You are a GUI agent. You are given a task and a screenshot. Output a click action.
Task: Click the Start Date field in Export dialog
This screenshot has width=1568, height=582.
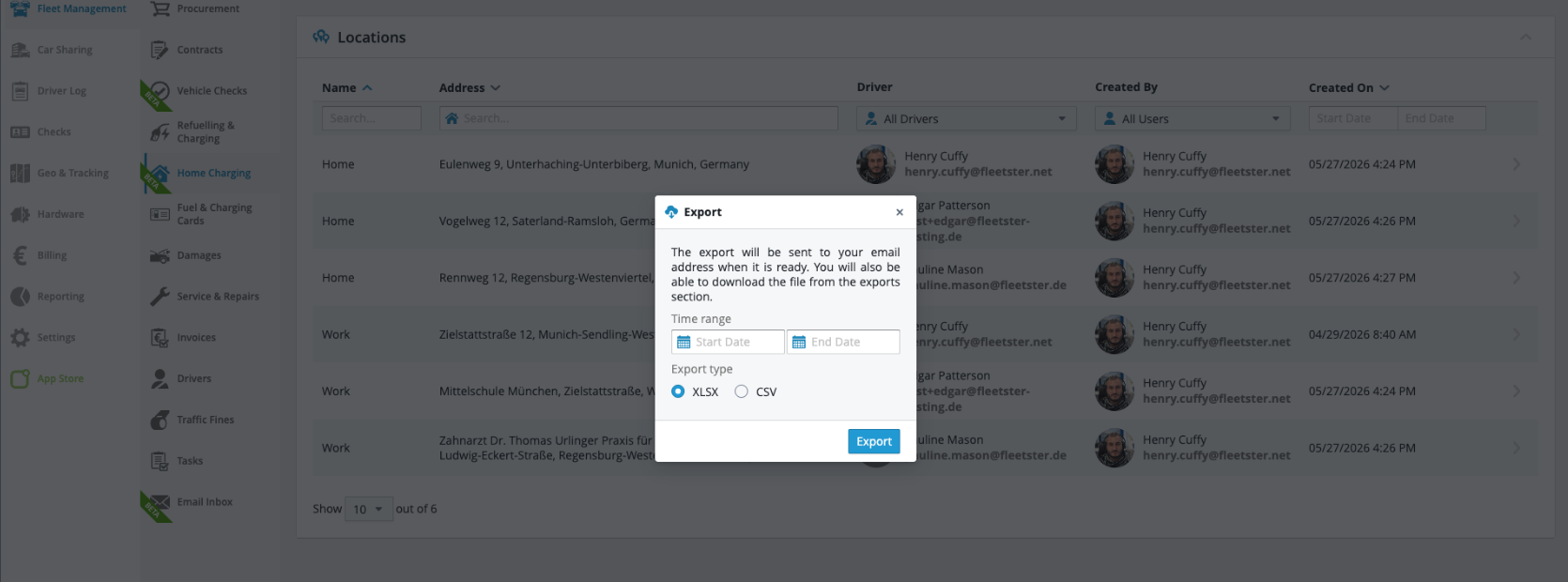(x=728, y=342)
